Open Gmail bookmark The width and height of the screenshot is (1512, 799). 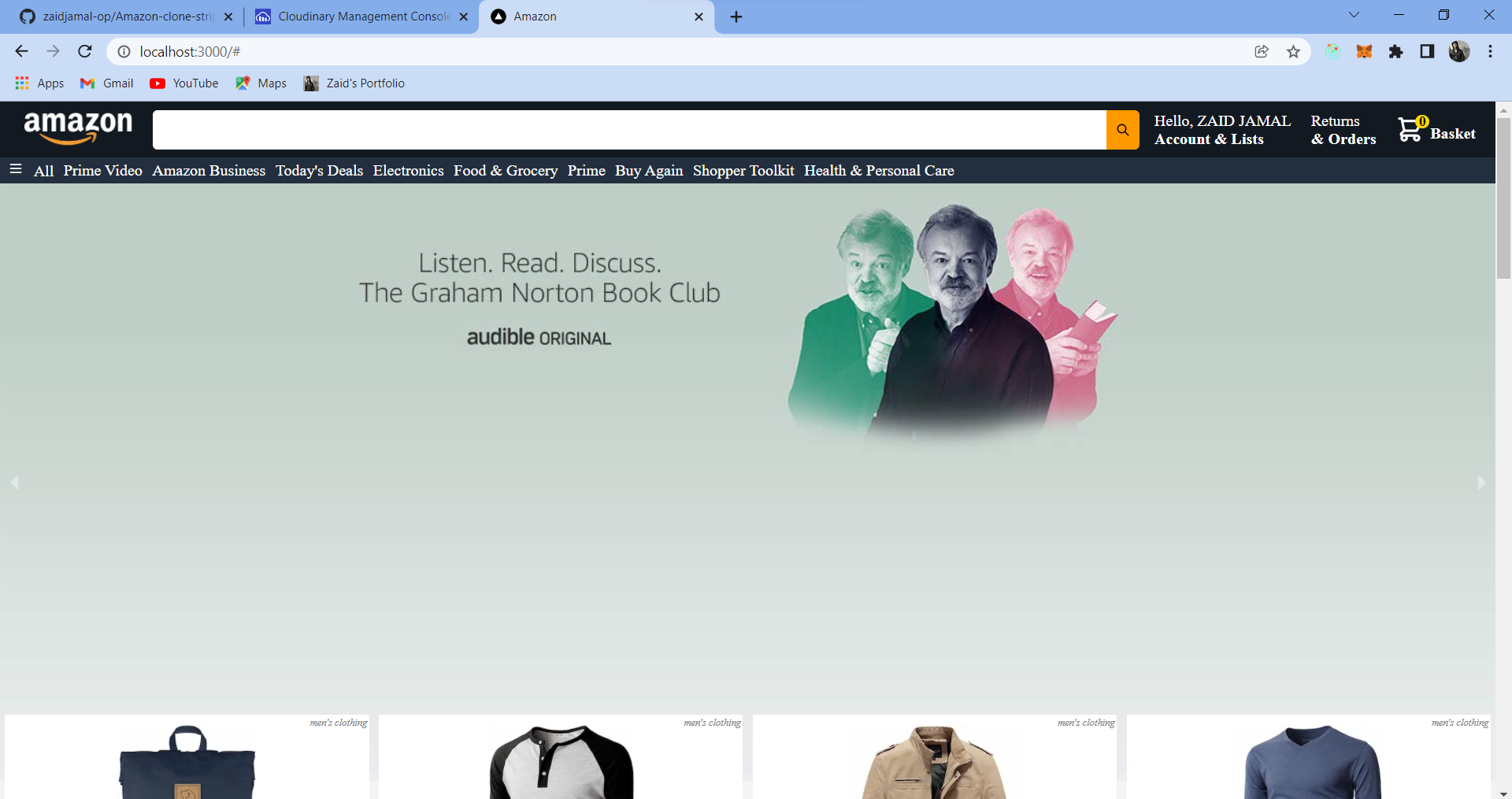[107, 83]
